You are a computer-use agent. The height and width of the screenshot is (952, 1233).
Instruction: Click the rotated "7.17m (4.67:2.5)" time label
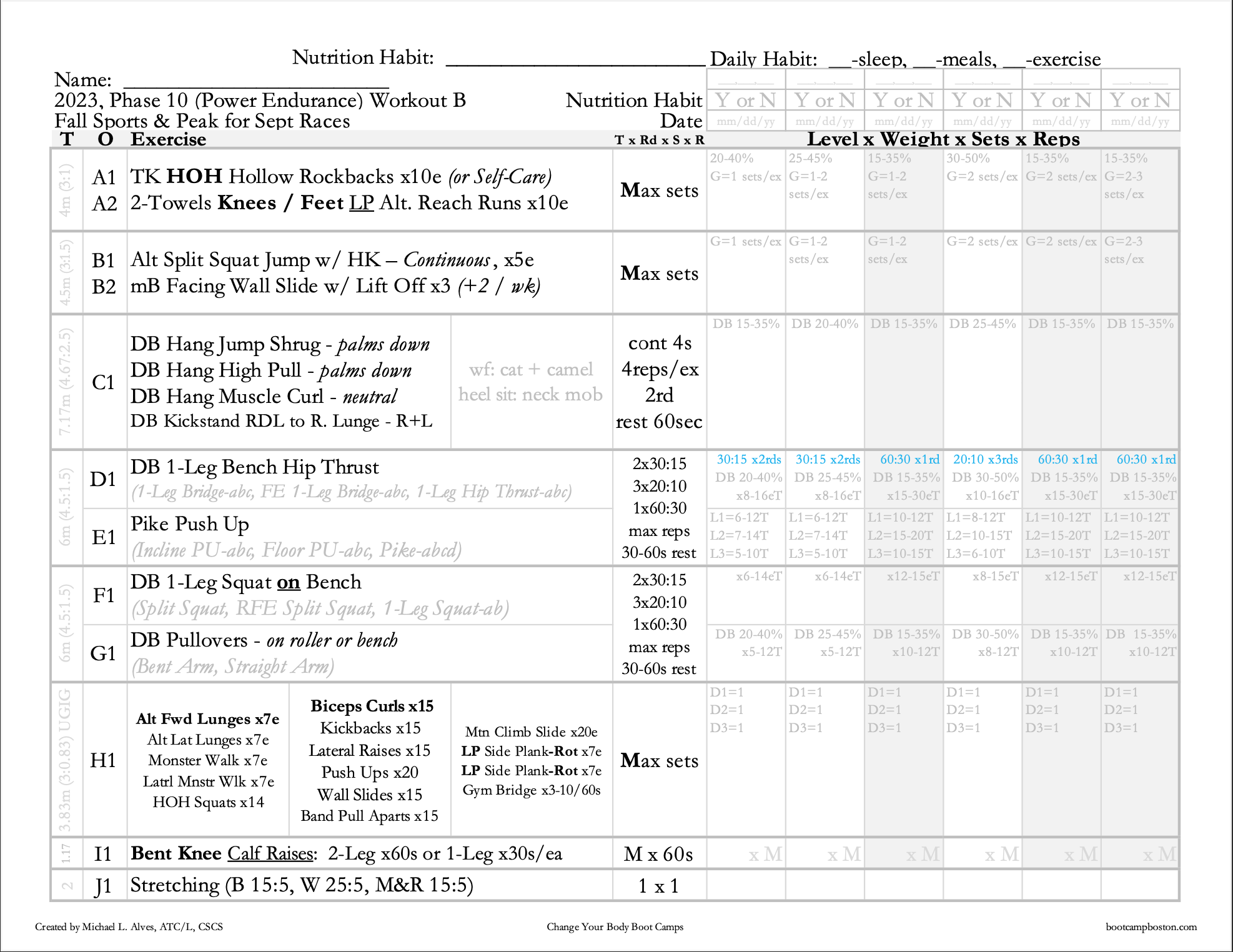[65, 382]
